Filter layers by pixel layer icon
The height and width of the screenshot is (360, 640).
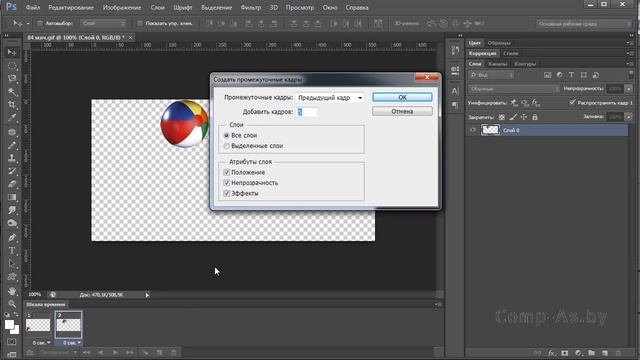tap(547, 75)
